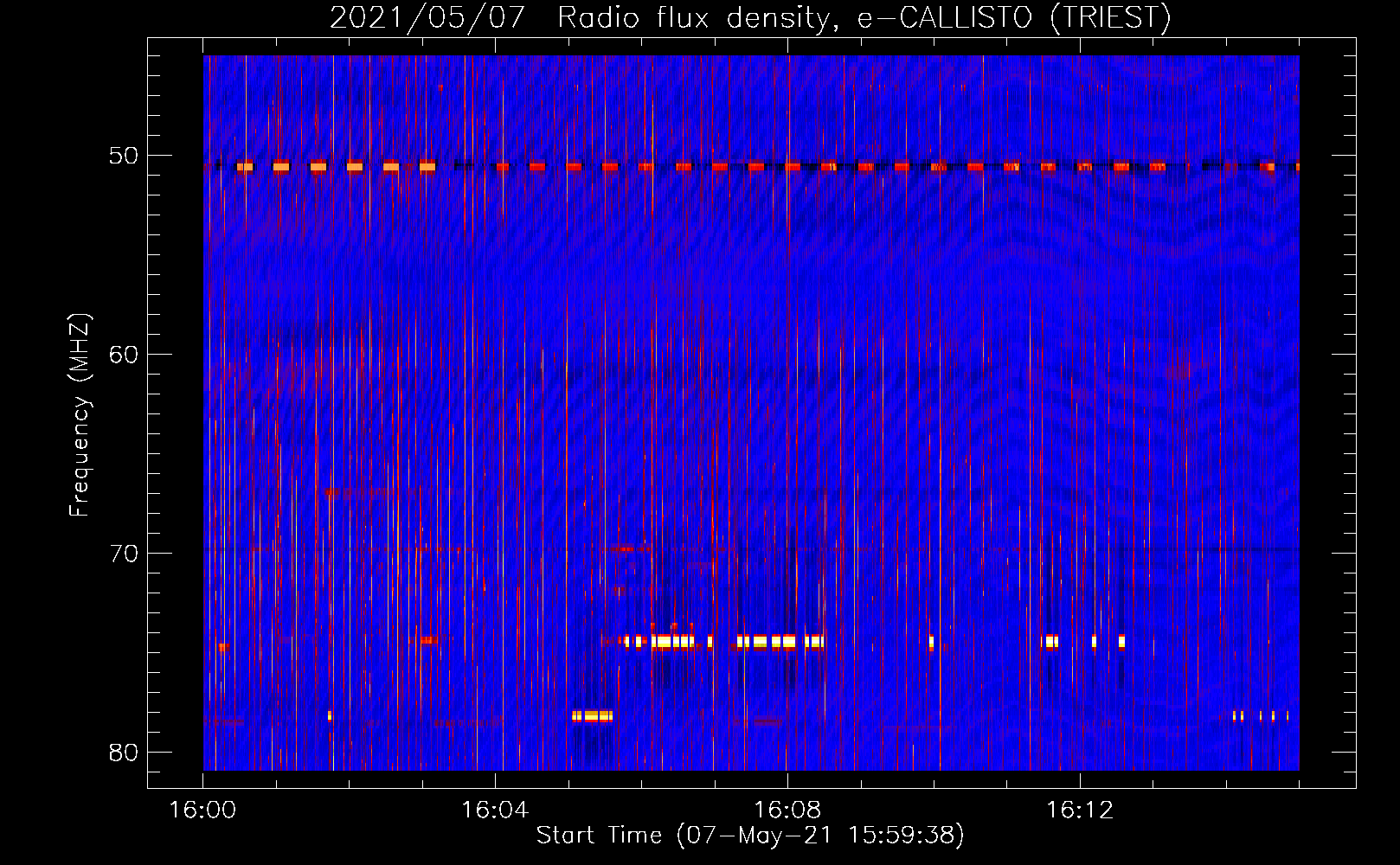Screen dimensions: 1400x865
Task: Click the bright burst near 78 MHz at 16:05
Action: [x=593, y=716]
